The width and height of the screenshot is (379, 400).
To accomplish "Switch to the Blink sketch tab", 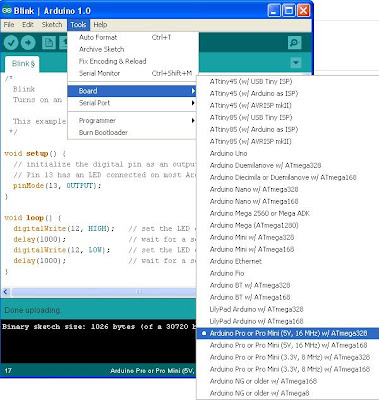I will point(23,64).
